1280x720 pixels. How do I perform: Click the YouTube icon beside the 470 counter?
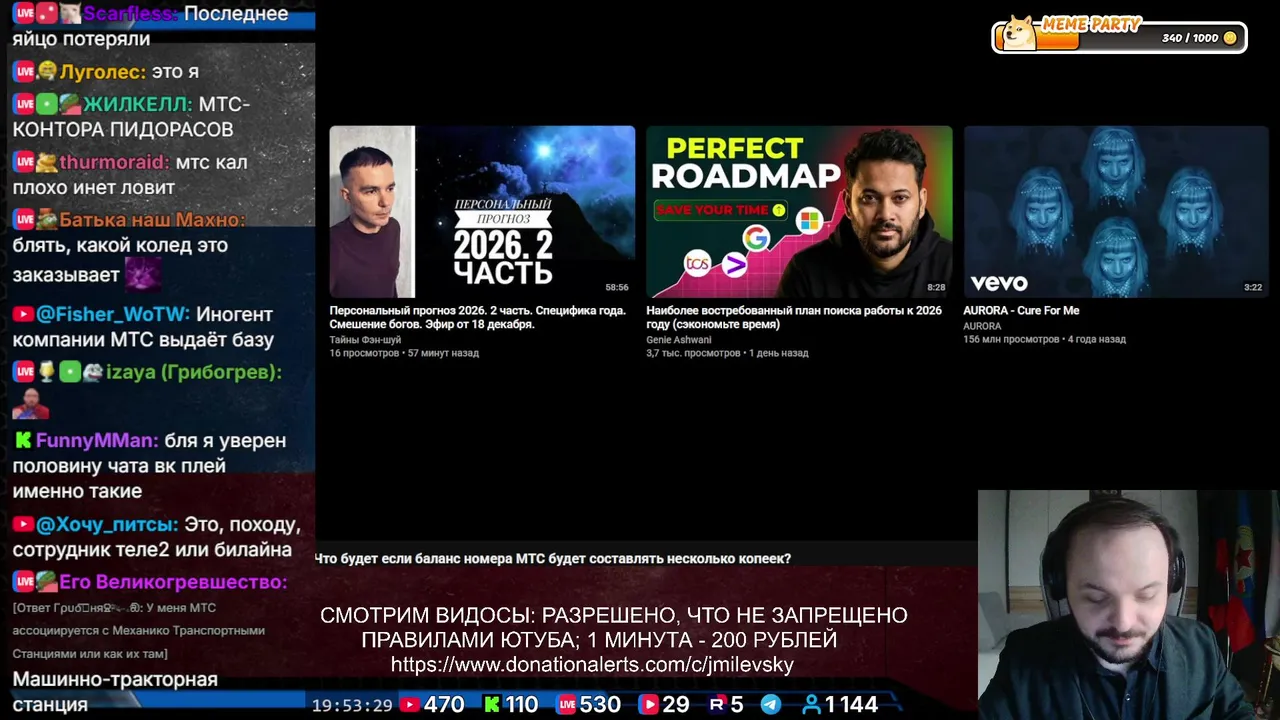(x=409, y=705)
